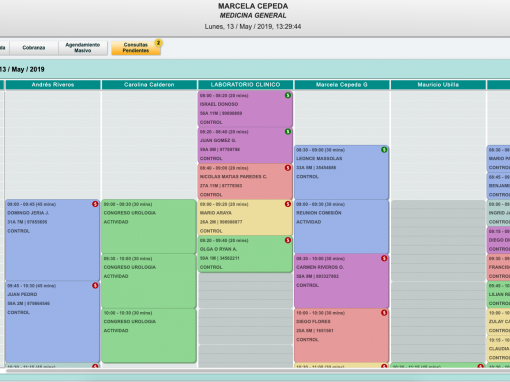Open 10:00 Congreso Urologia activity
The image size is (510, 382).
pos(149,335)
